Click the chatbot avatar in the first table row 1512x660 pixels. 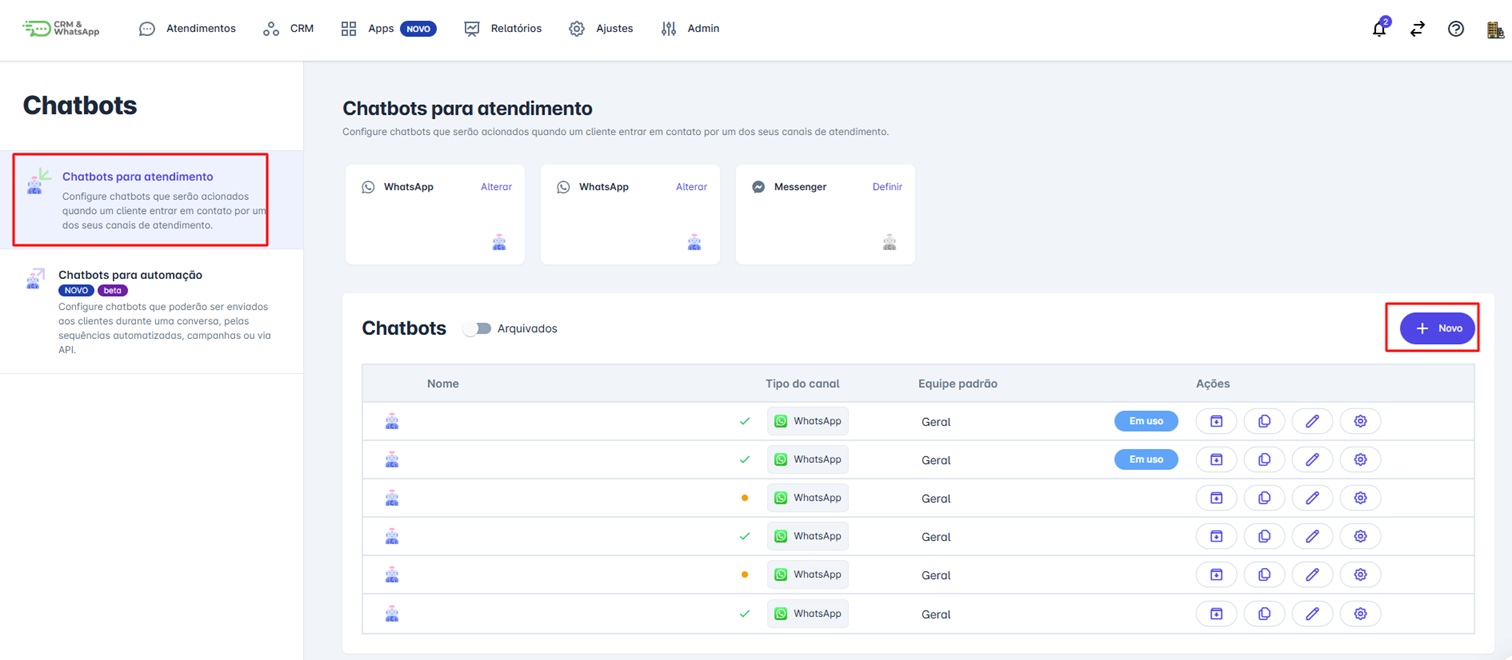click(x=392, y=421)
